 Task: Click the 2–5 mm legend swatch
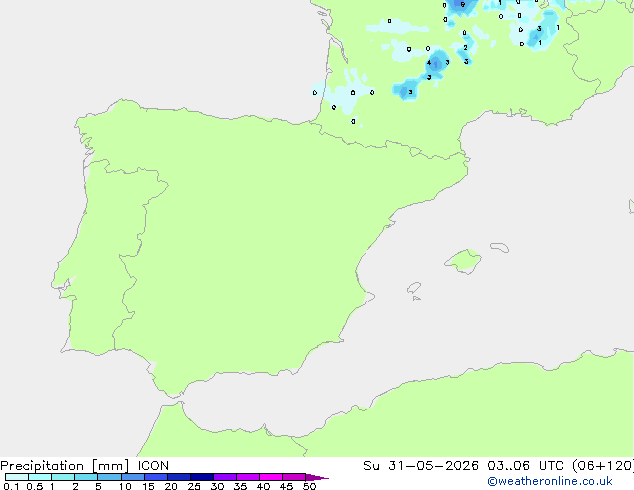coord(86,477)
